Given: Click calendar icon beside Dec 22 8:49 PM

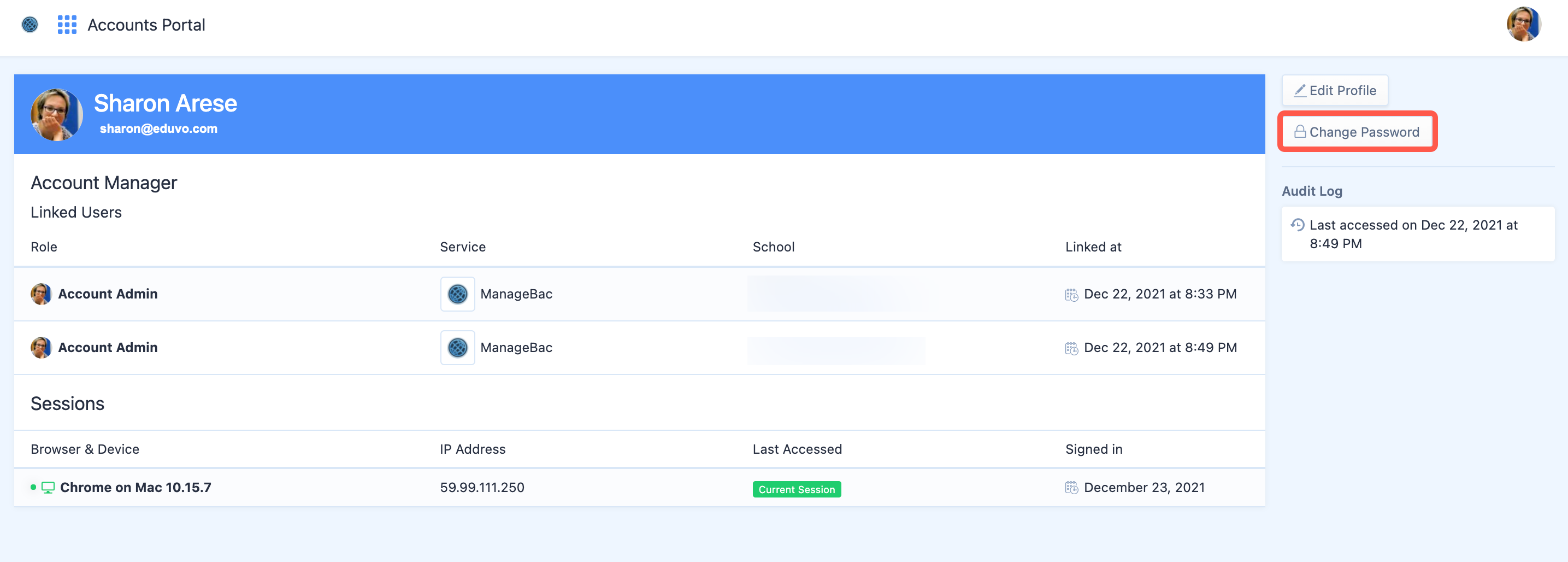Looking at the screenshot, I should pyautogui.click(x=1071, y=348).
